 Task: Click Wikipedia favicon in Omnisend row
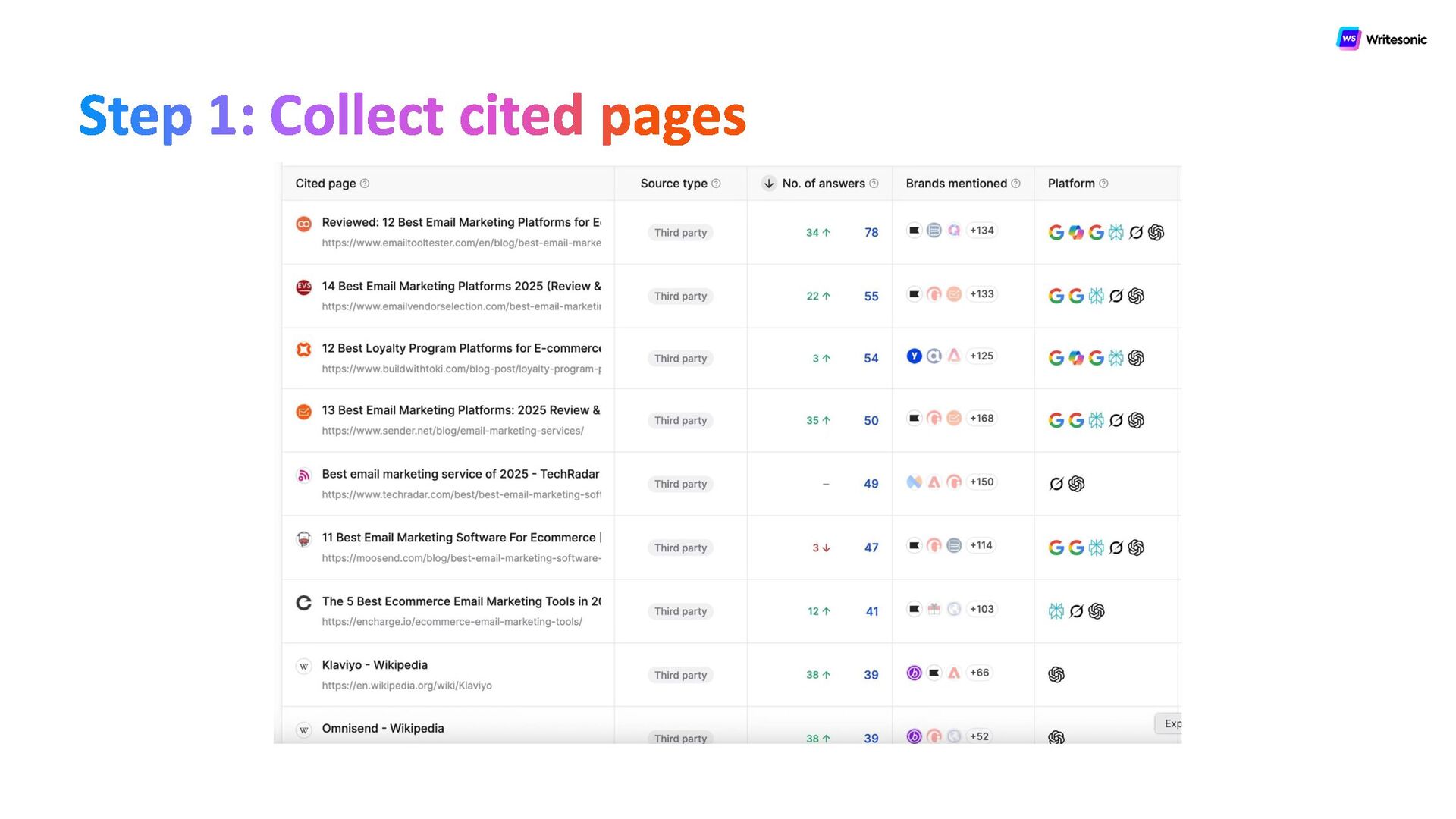tap(303, 730)
